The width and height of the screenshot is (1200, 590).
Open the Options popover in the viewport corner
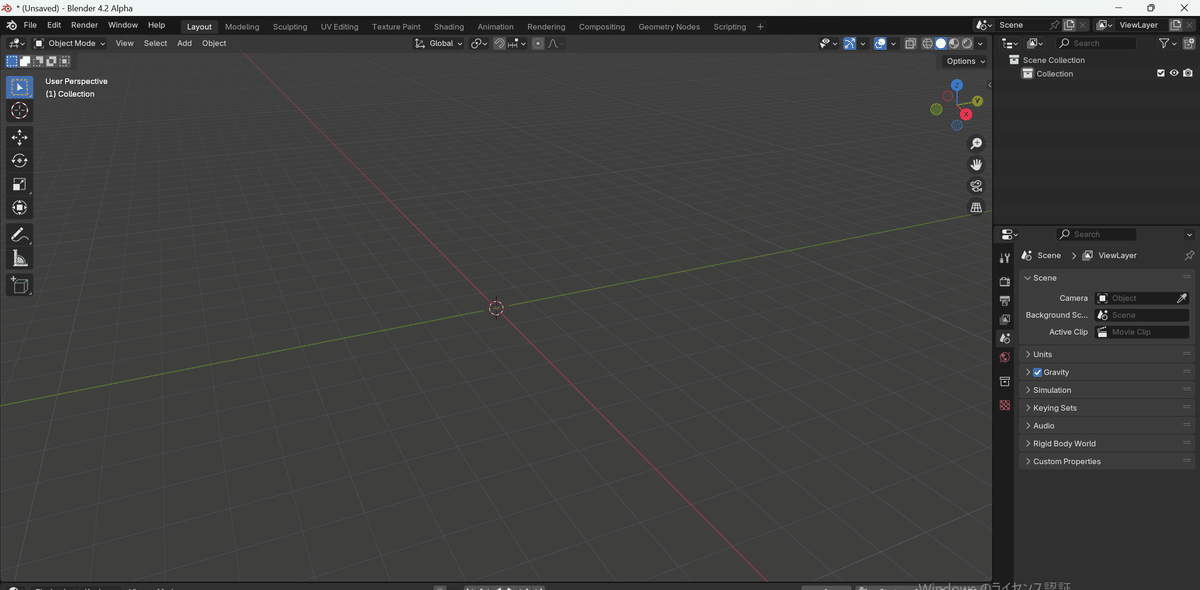tap(961, 61)
